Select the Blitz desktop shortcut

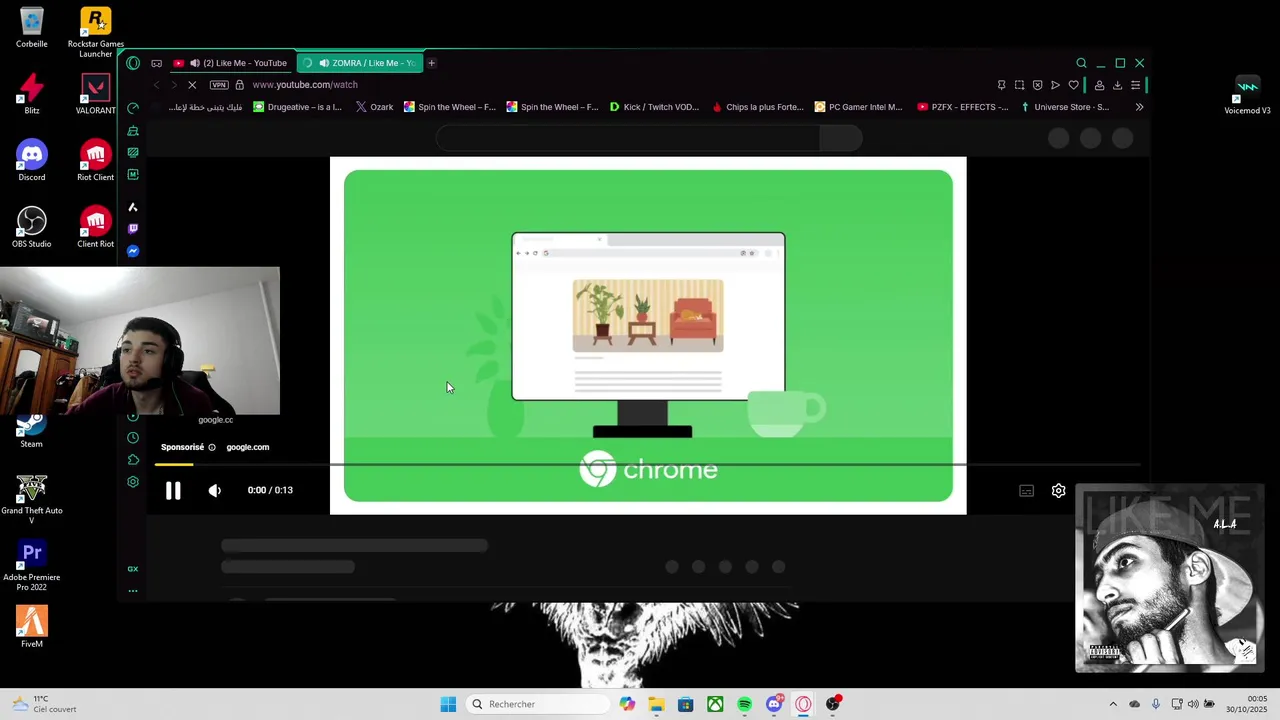click(32, 95)
